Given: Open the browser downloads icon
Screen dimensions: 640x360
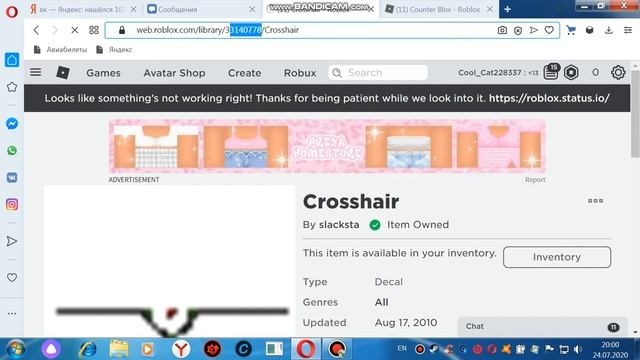Looking at the screenshot, I should [609, 30].
